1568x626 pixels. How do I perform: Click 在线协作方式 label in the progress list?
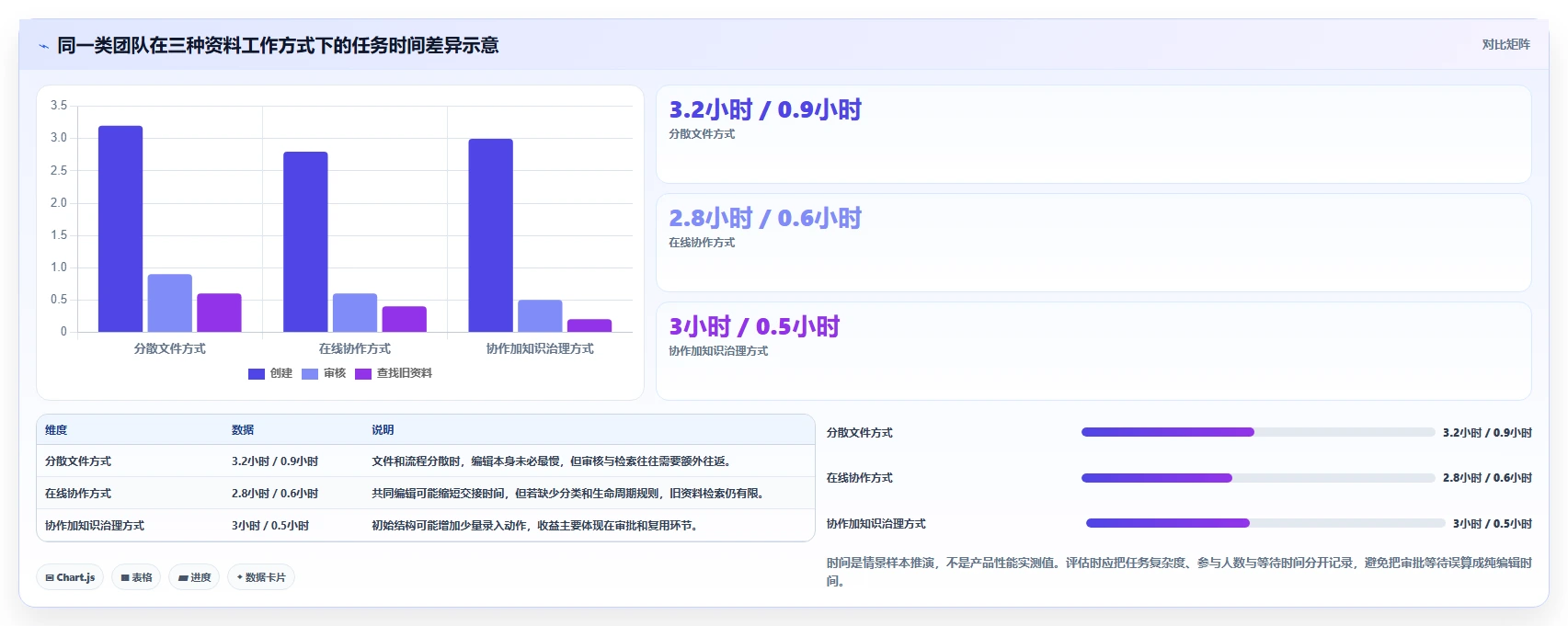[x=860, y=478]
